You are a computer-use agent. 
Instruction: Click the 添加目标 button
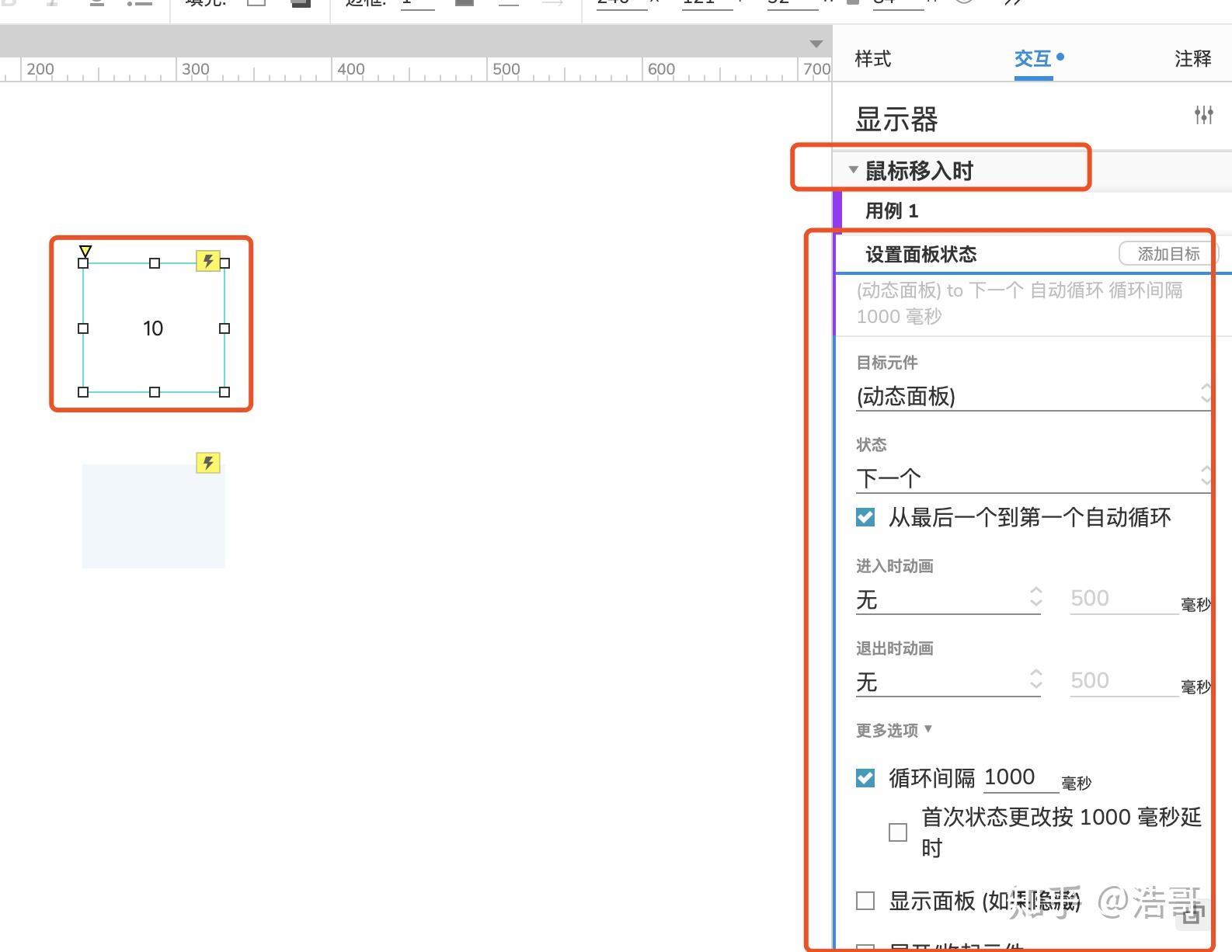(x=1168, y=254)
